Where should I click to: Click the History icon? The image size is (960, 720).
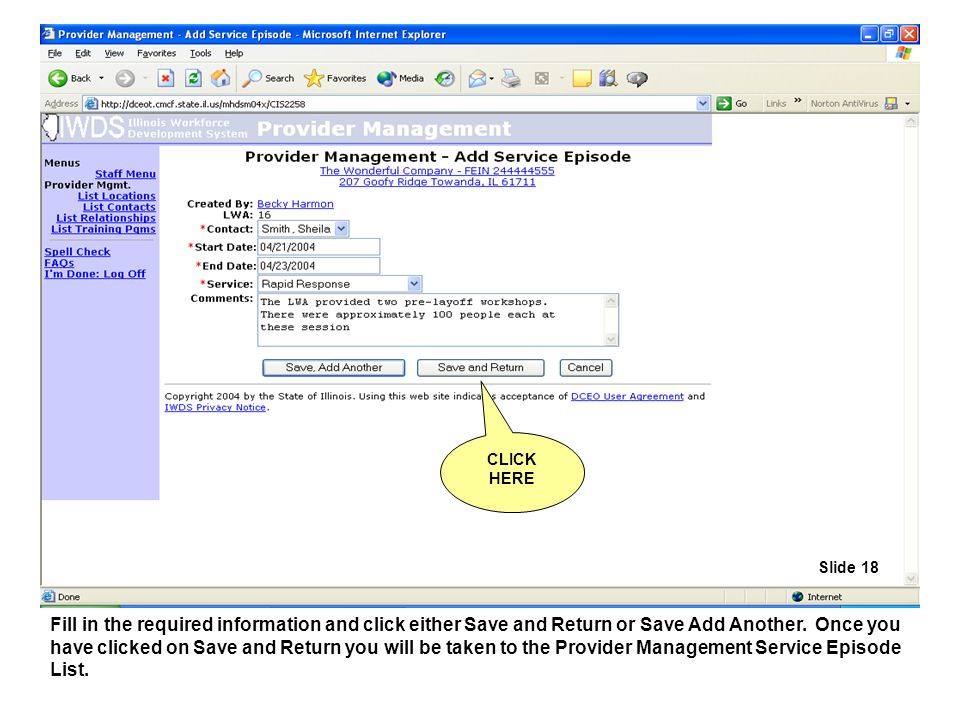[445, 78]
